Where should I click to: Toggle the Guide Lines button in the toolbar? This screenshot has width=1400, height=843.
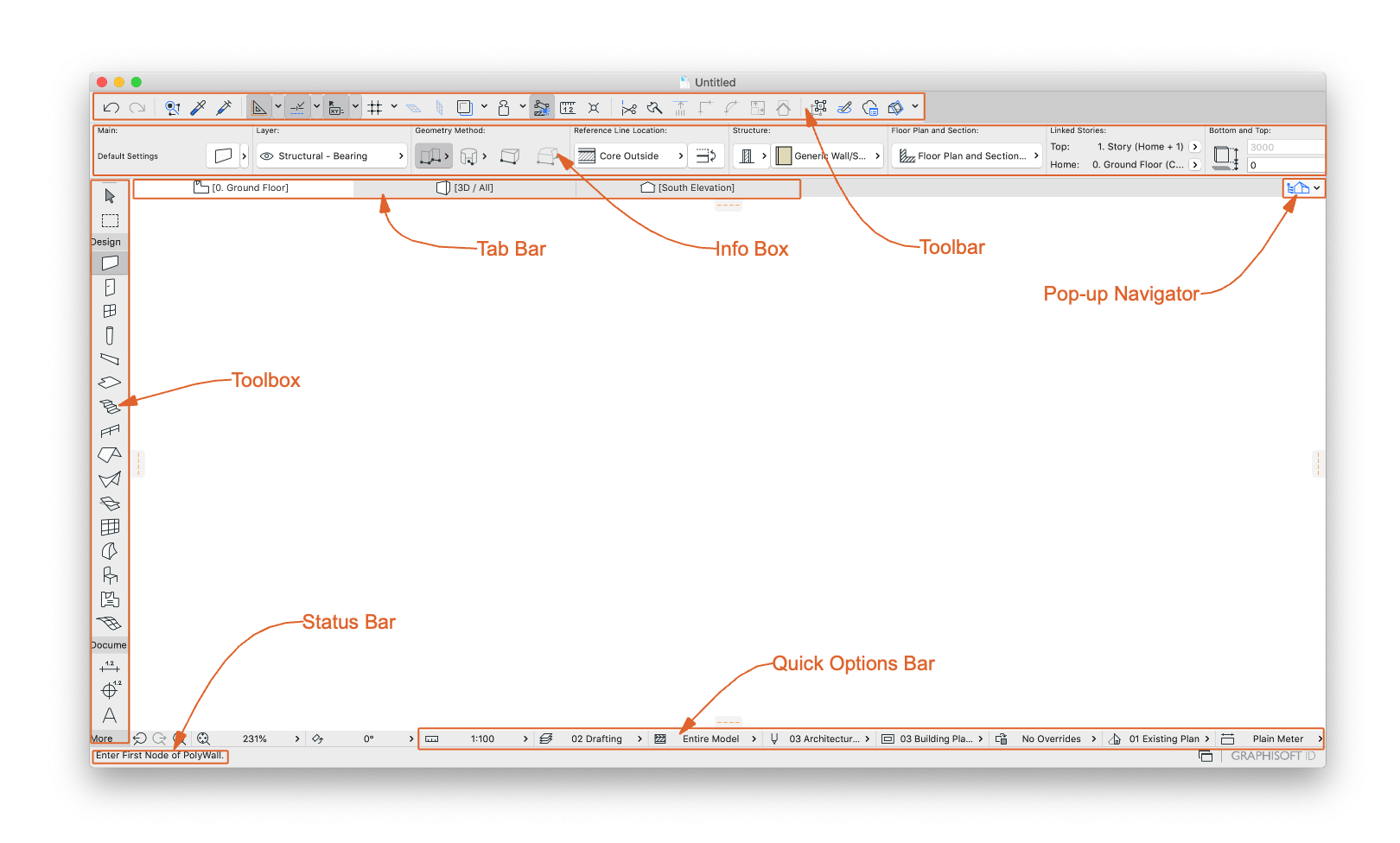pos(297,108)
